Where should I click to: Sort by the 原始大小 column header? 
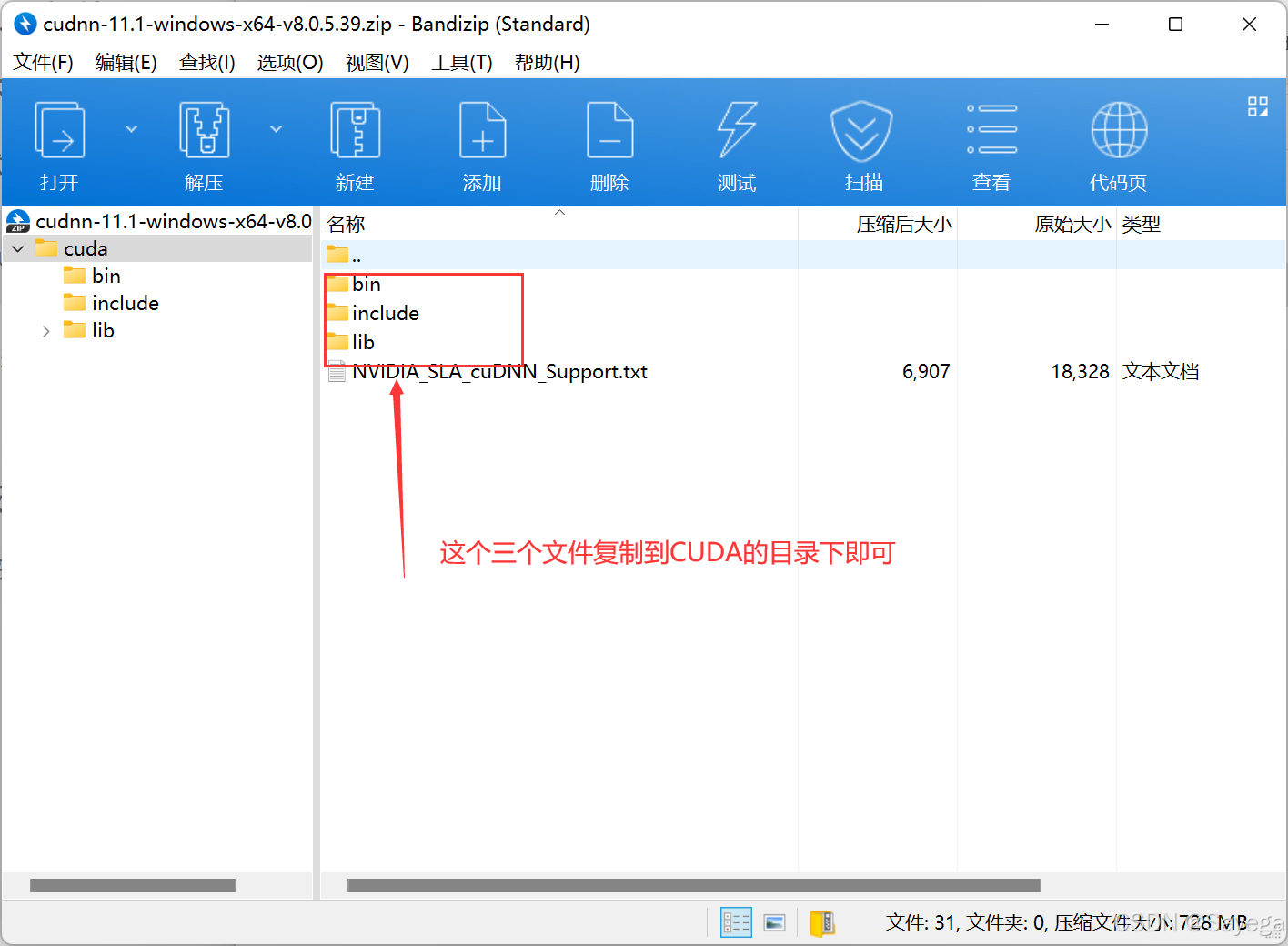(1037, 224)
